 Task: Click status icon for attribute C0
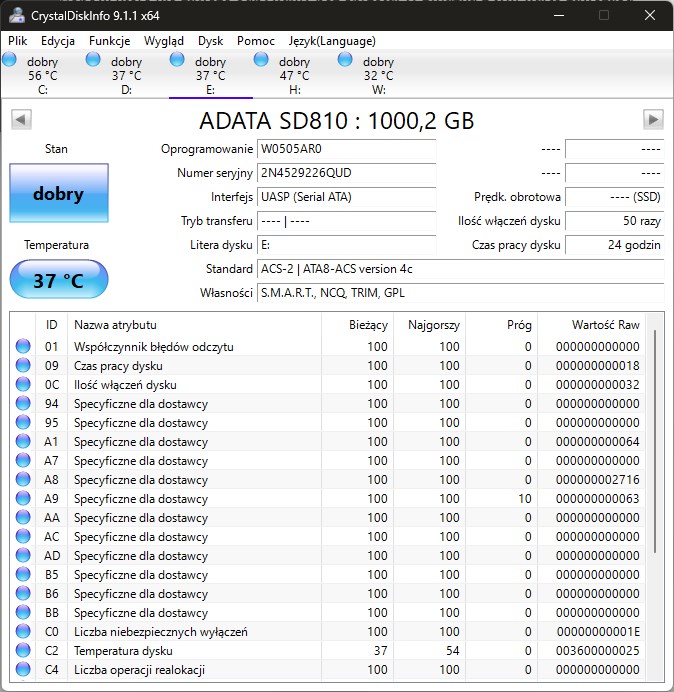tap(23, 632)
